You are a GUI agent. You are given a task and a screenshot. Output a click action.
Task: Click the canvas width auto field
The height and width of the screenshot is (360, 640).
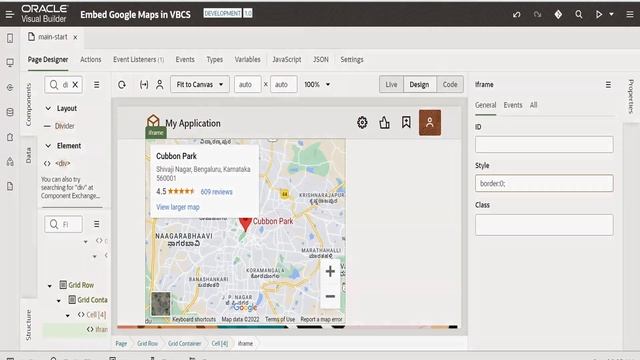tap(247, 84)
